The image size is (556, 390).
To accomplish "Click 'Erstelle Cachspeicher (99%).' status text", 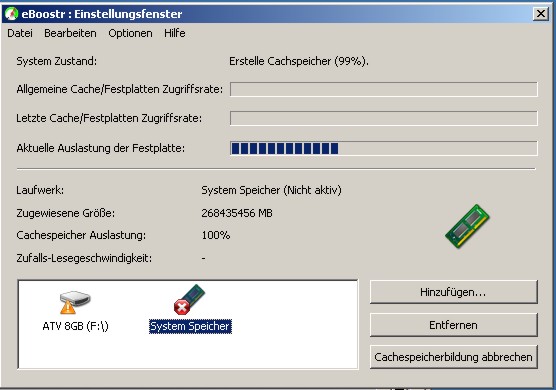I will [299, 61].
